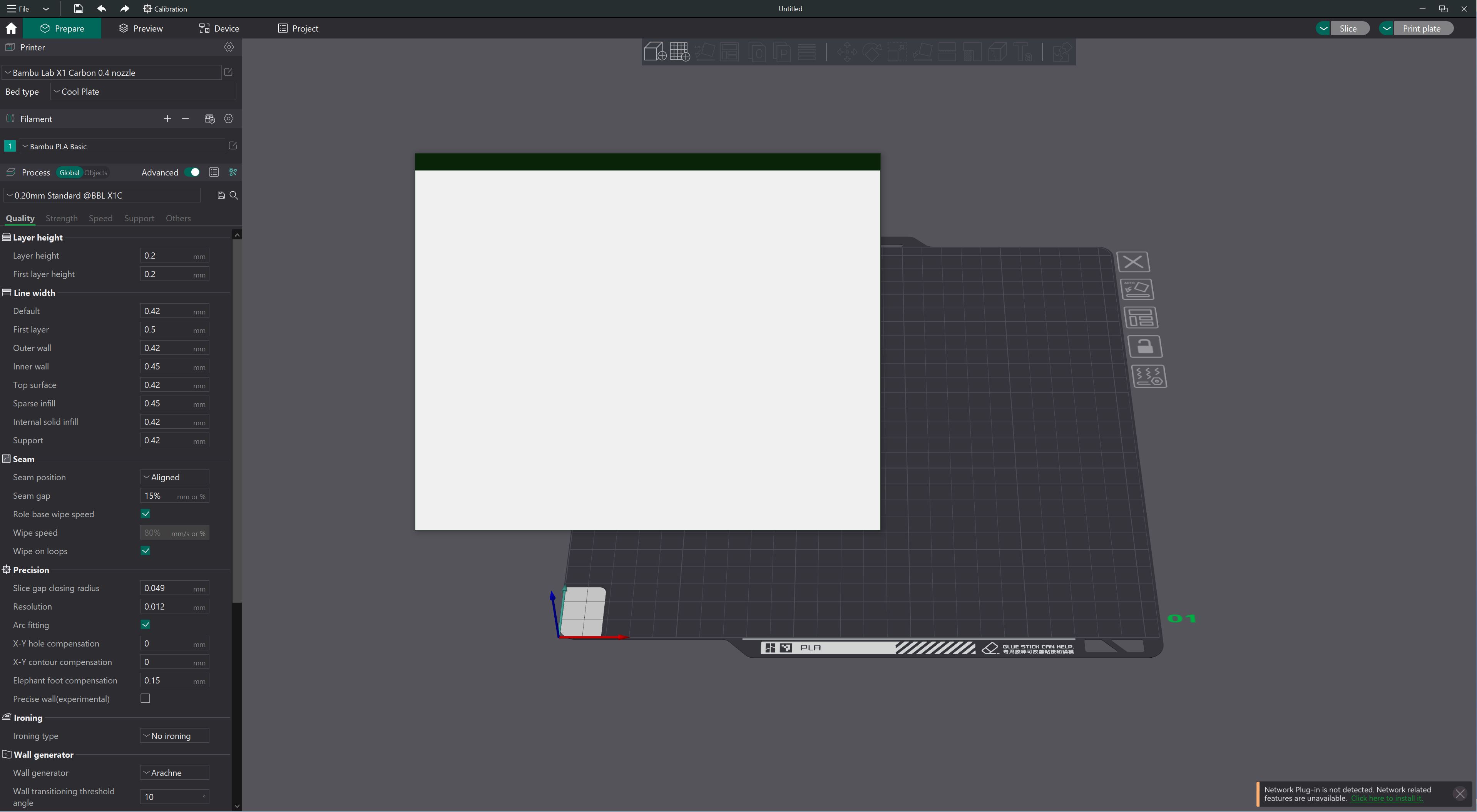1477x812 pixels.
Task: Select the Rotate tool in the toolbar
Action: pos(872,52)
